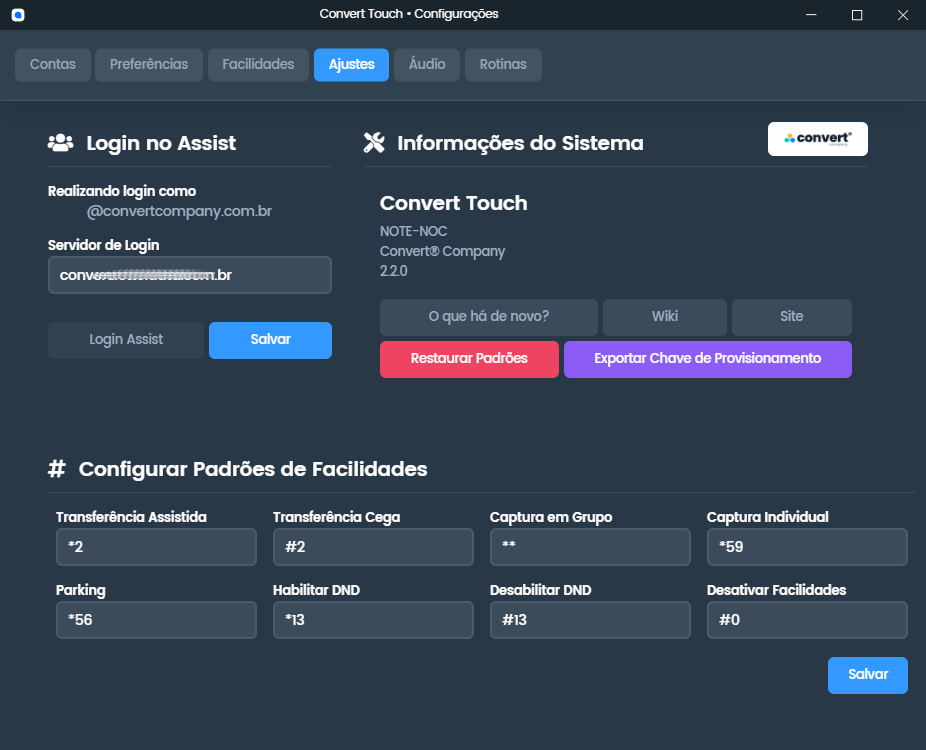Screen dimensions: 926x750
Task: Open the Wiki button
Action: pyautogui.click(x=664, y=317)
